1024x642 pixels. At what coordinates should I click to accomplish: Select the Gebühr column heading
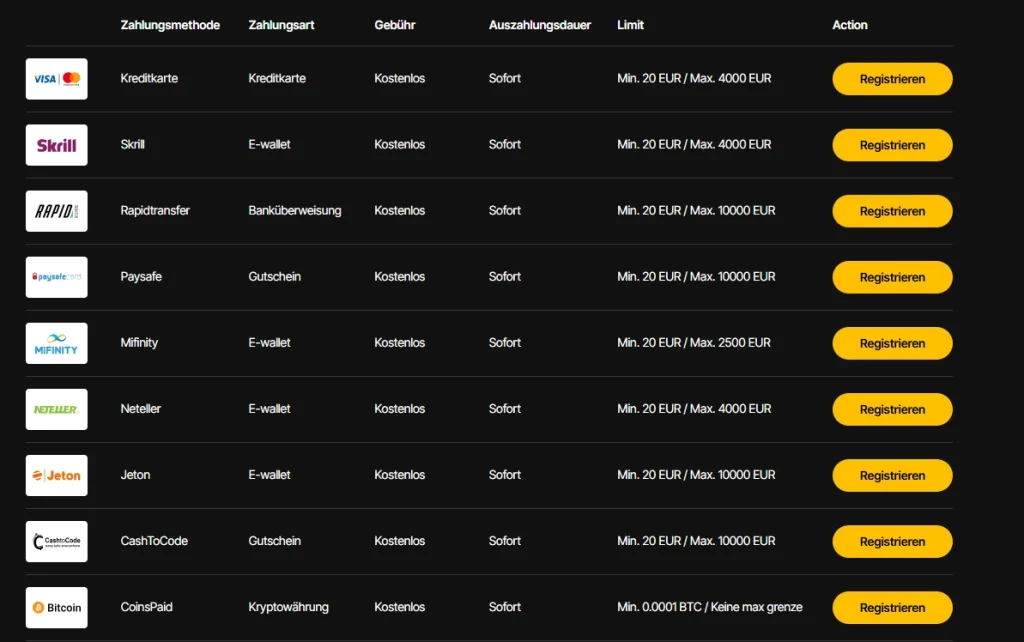[x=393, y=25]
